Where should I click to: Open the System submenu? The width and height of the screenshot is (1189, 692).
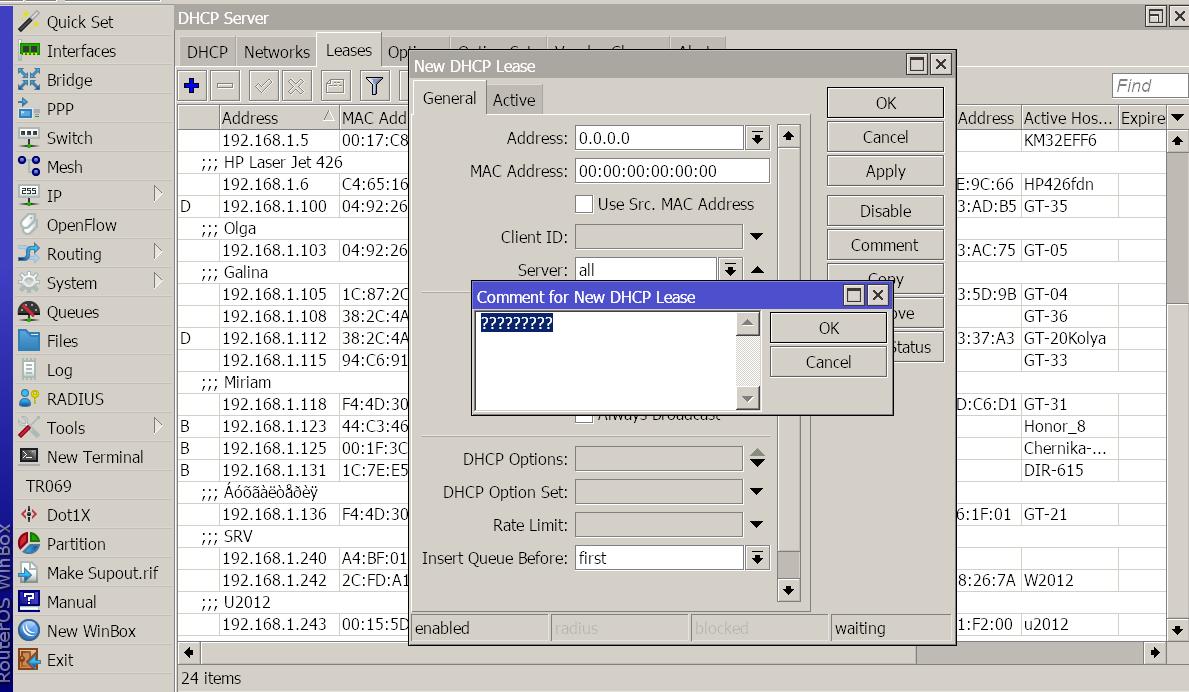(90, 283)
